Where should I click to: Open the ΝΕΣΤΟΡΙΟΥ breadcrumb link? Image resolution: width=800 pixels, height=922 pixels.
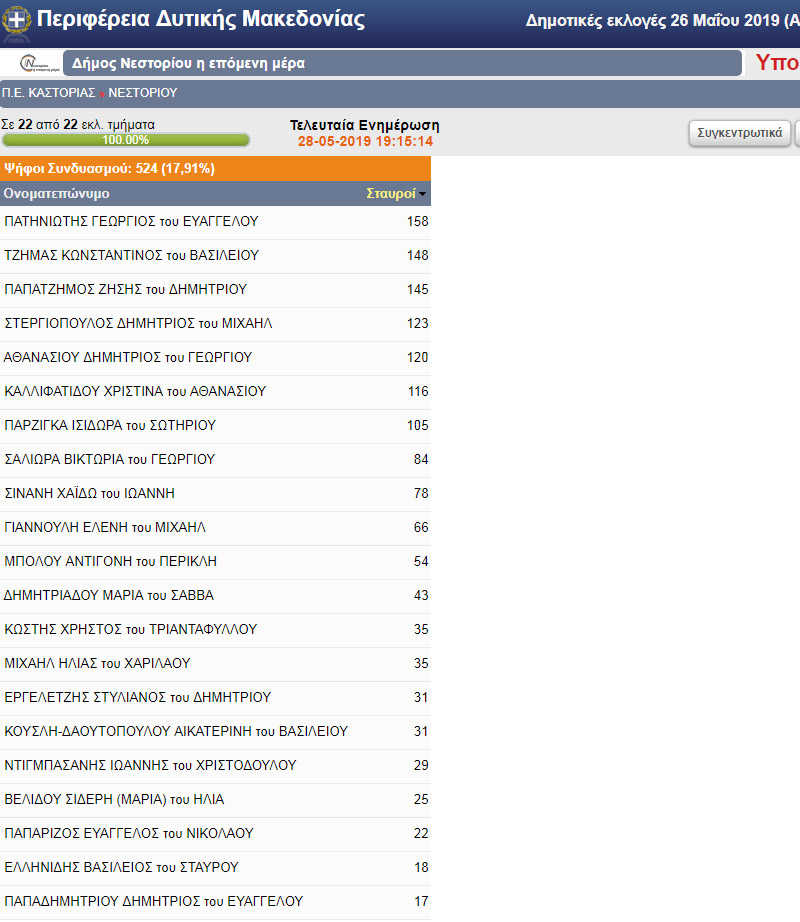click(x=142, y=93)
